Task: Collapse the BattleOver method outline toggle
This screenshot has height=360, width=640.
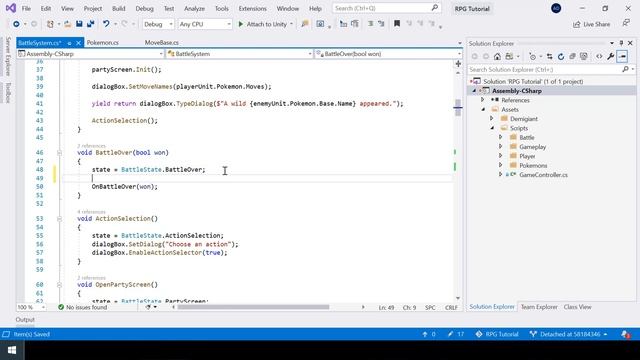Action: pyautogui.click(x=59, y=153)
